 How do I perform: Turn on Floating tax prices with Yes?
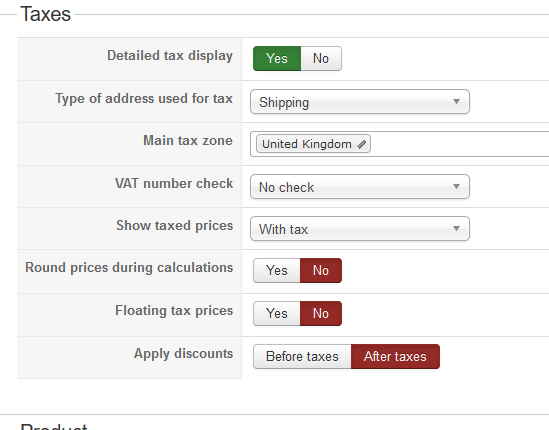click(277, 313)
